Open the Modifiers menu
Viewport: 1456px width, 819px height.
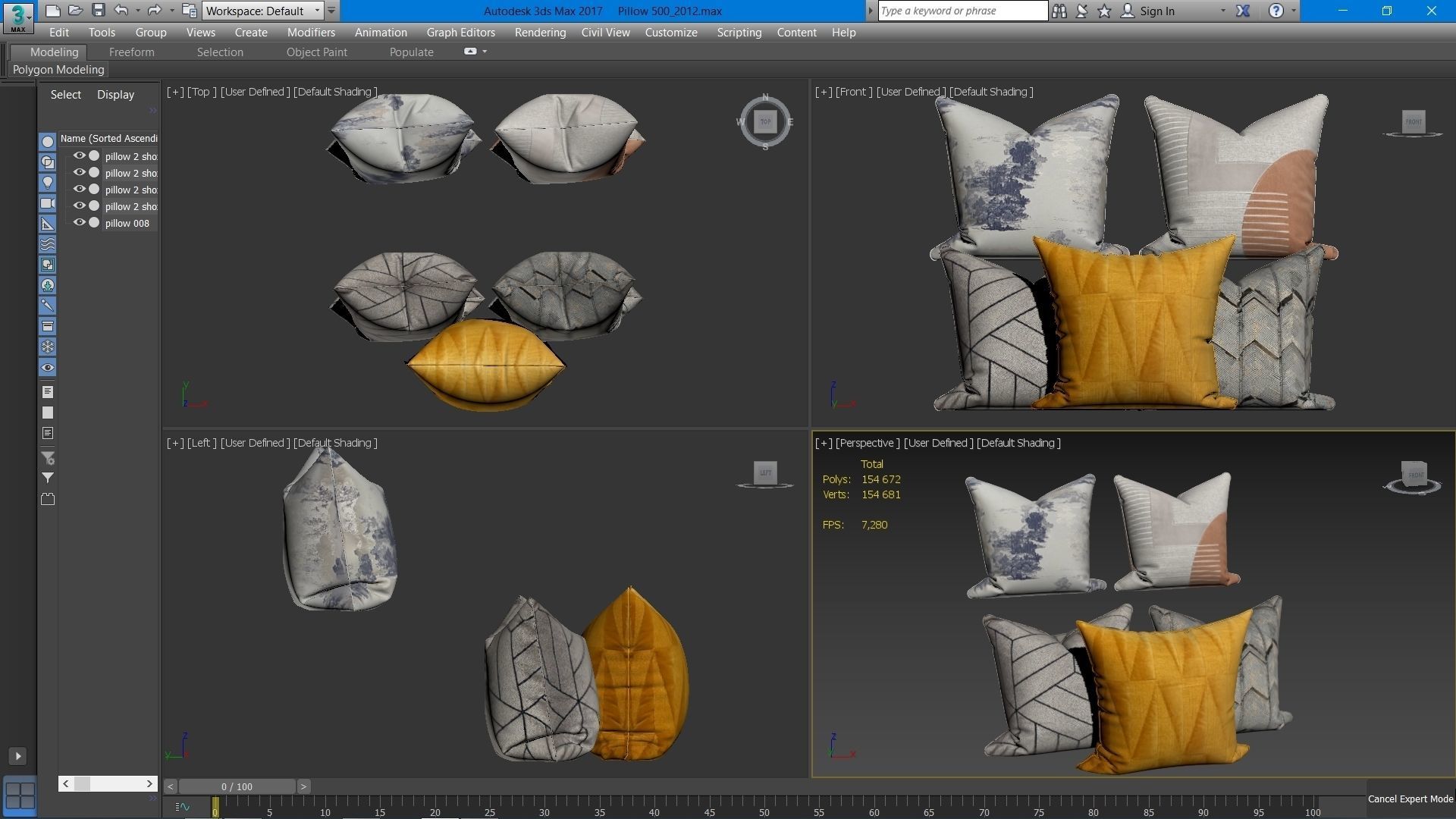[x=311, y=33]
